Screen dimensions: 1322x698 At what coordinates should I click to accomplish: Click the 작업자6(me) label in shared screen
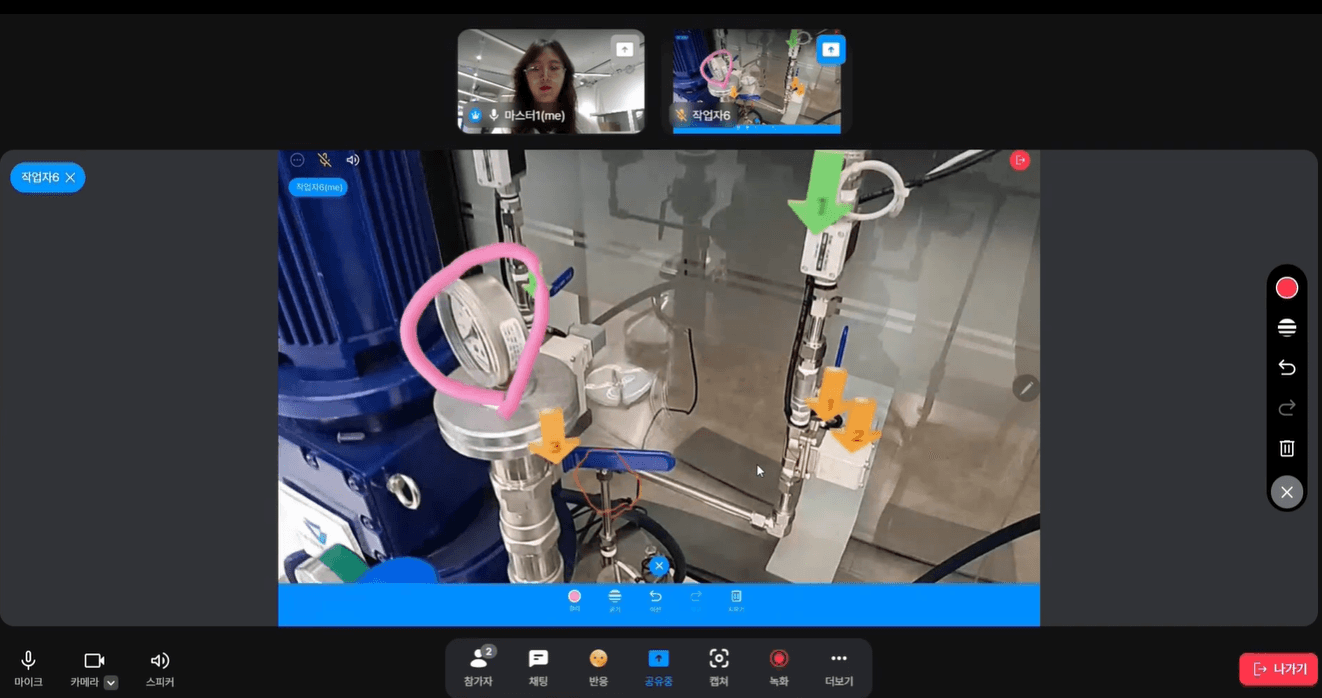318,187
